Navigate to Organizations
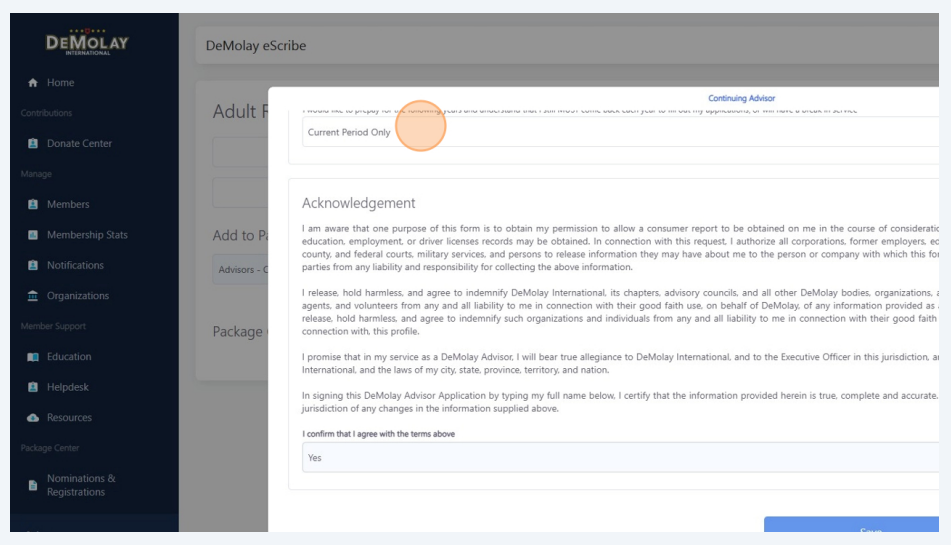This screenshot has width=951, height=545. coord(78,296)
